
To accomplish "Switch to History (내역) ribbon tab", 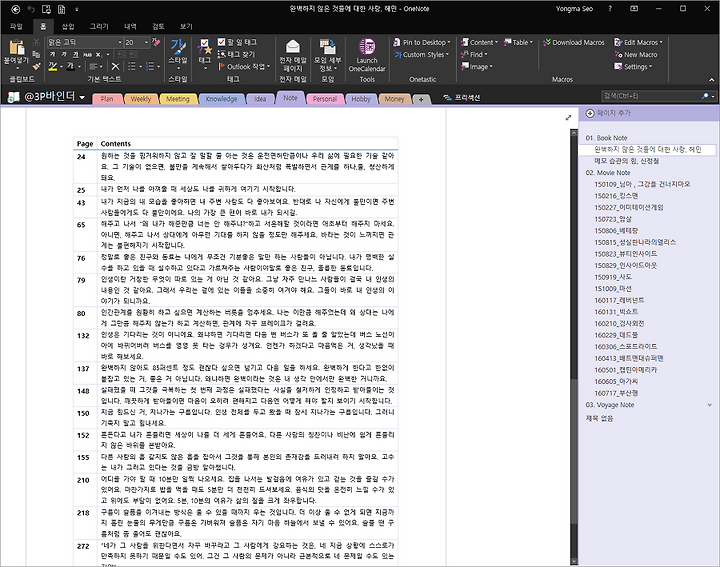I will click(x=130, y=26).
